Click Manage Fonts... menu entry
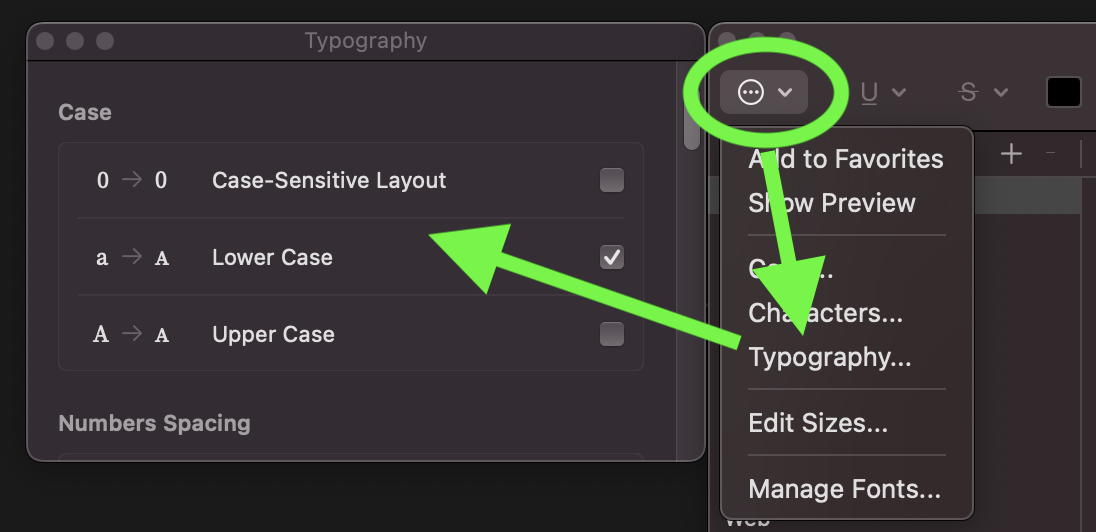This screenshot has height=532, width=1096. tap(844, 488)
